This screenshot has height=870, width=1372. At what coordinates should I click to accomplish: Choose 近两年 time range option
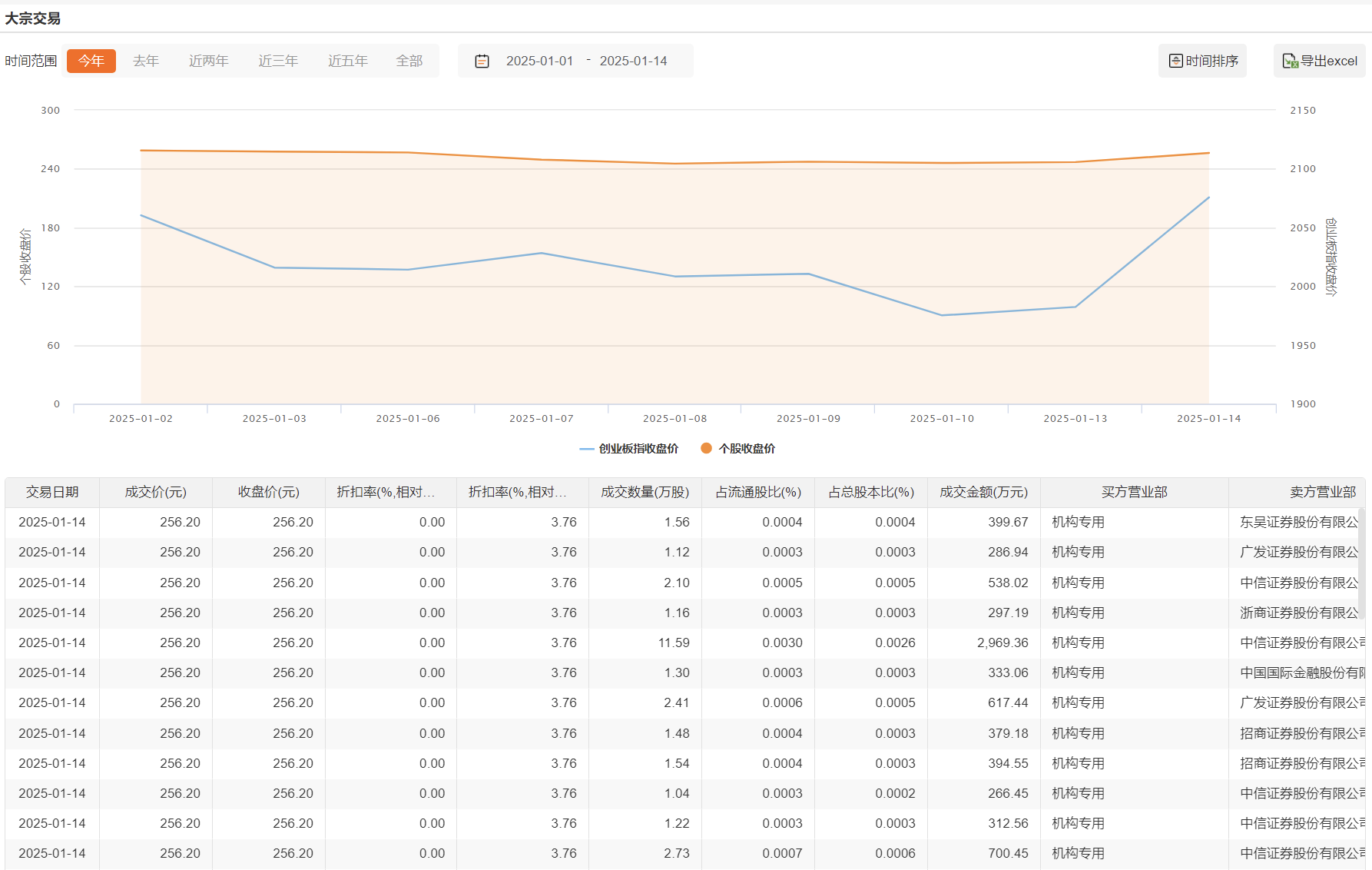click(x=208, y=61)
